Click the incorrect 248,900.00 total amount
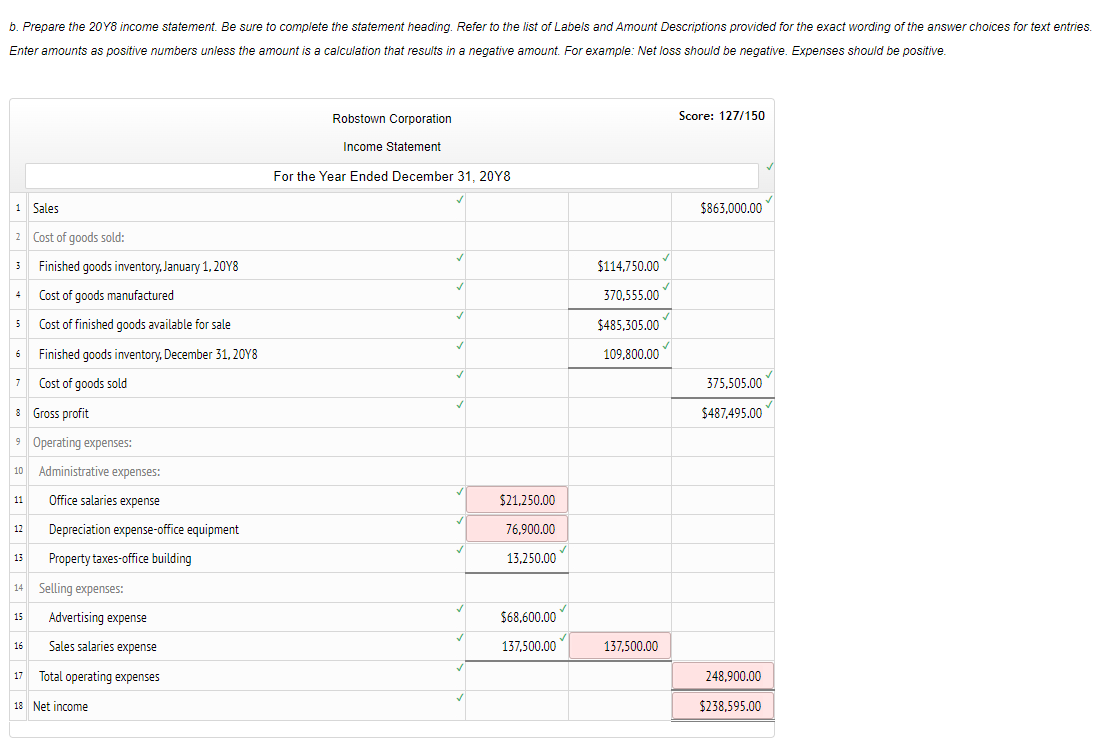 coord(723,676)
